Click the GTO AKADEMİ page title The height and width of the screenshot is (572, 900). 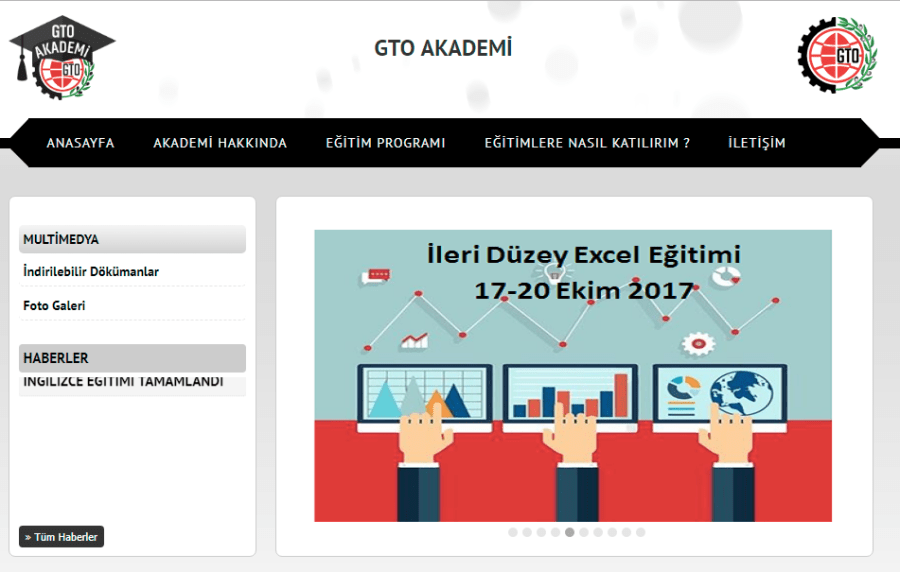(443, 48)
